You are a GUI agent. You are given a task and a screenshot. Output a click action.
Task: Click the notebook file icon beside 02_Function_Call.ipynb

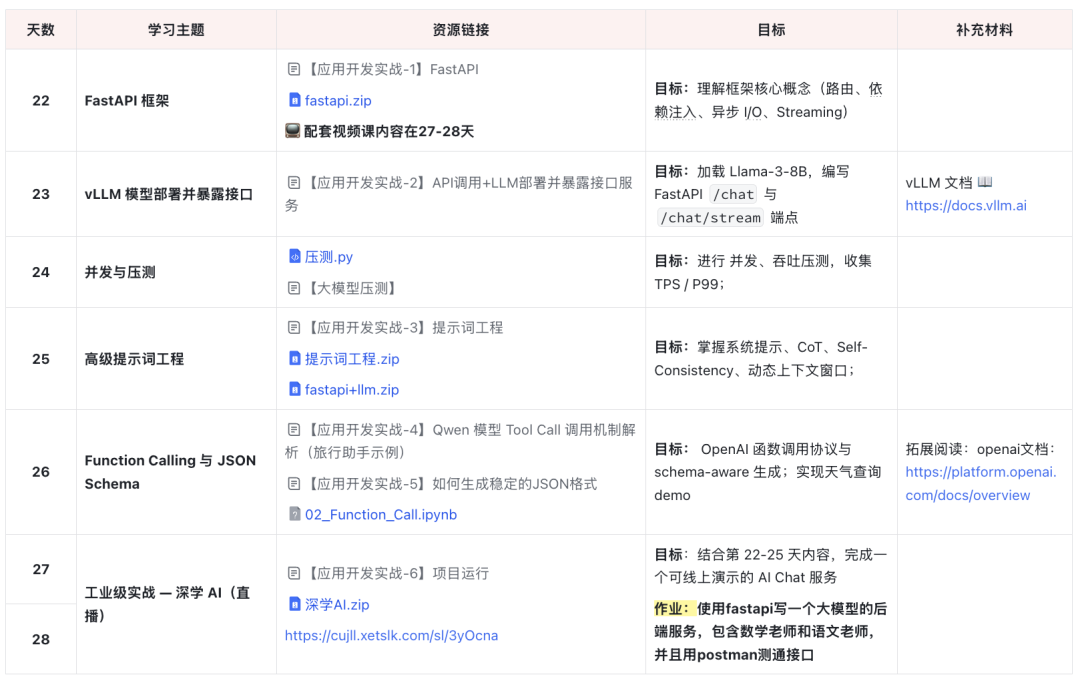(x=294, y=515)
